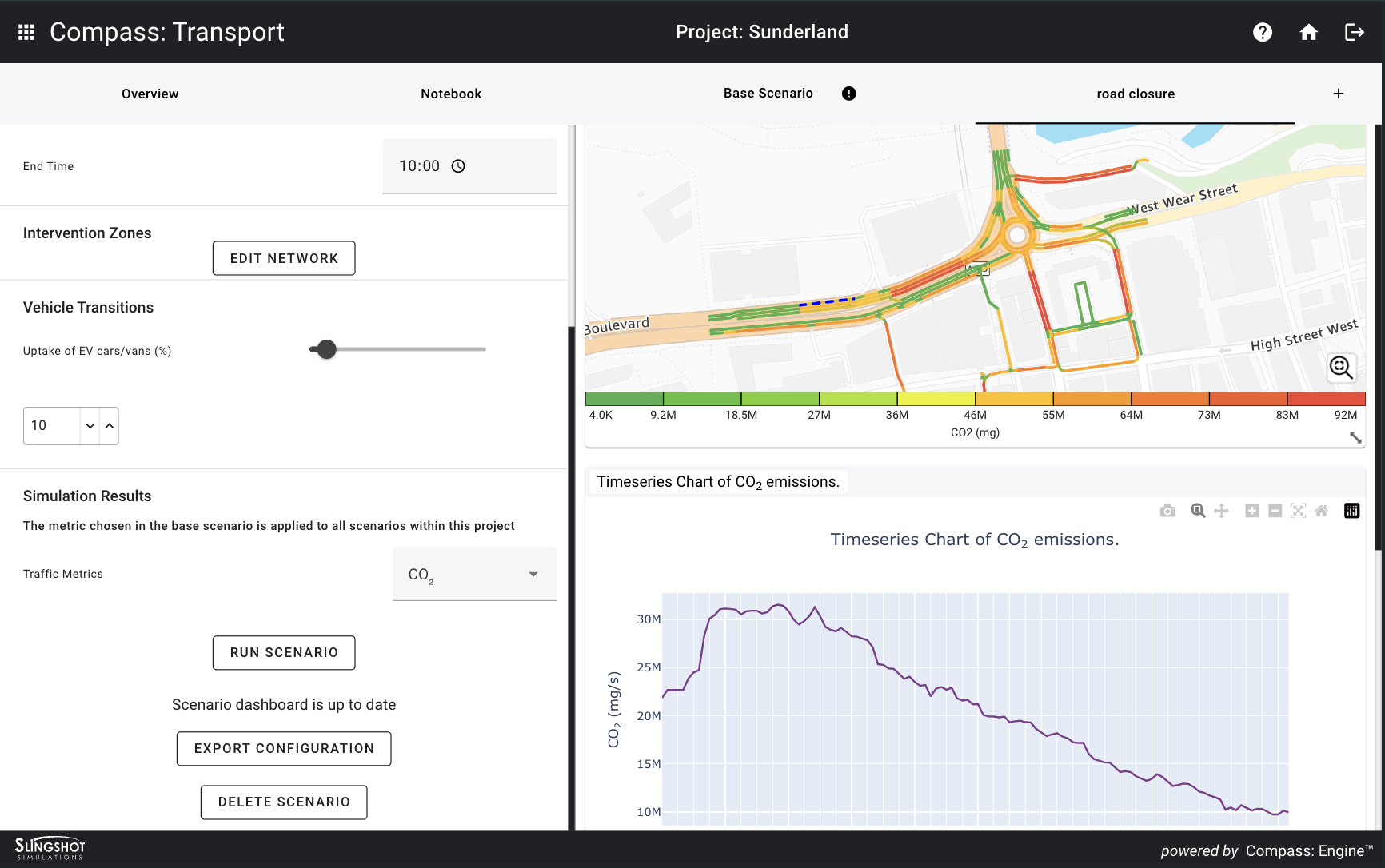Click the EV uptake slider handle
Viewport: 1385px width, 868px height.
tap(326, 349)
